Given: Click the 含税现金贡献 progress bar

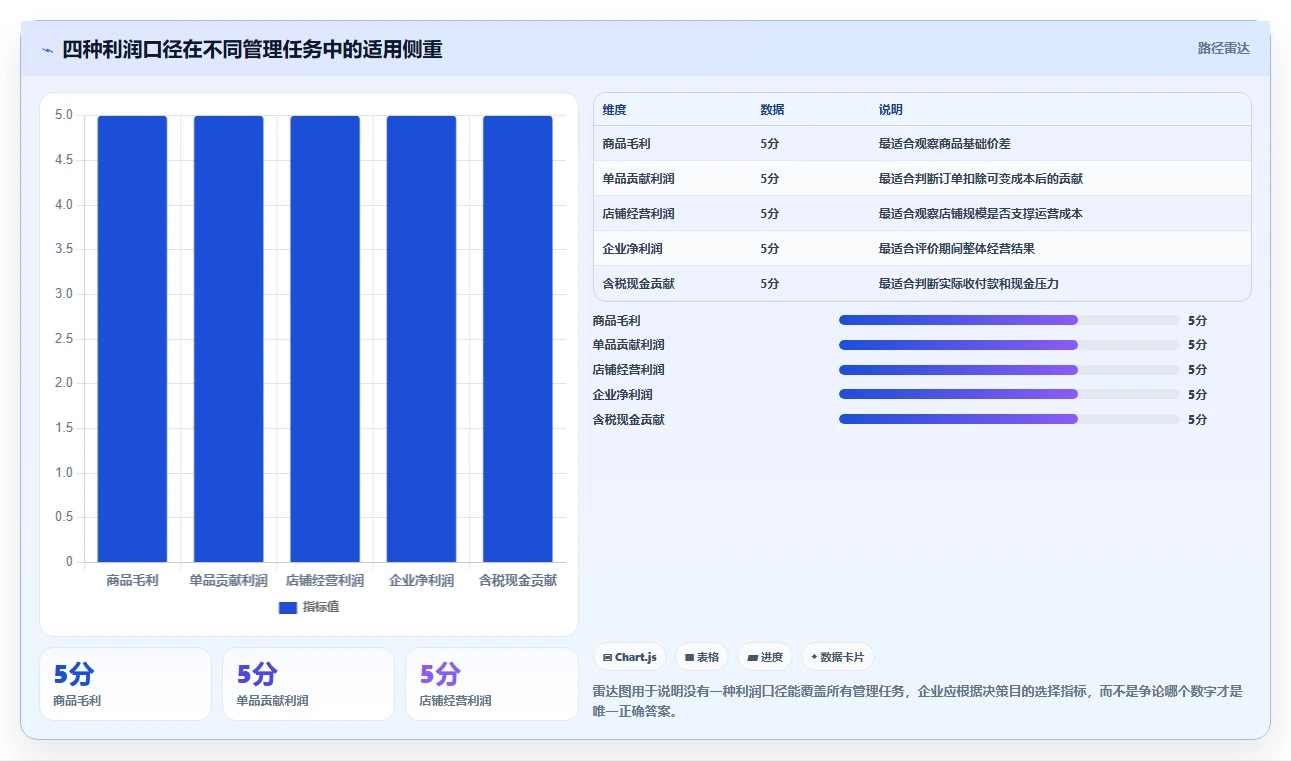Looking at the screenshot, I should (1009, 419).
